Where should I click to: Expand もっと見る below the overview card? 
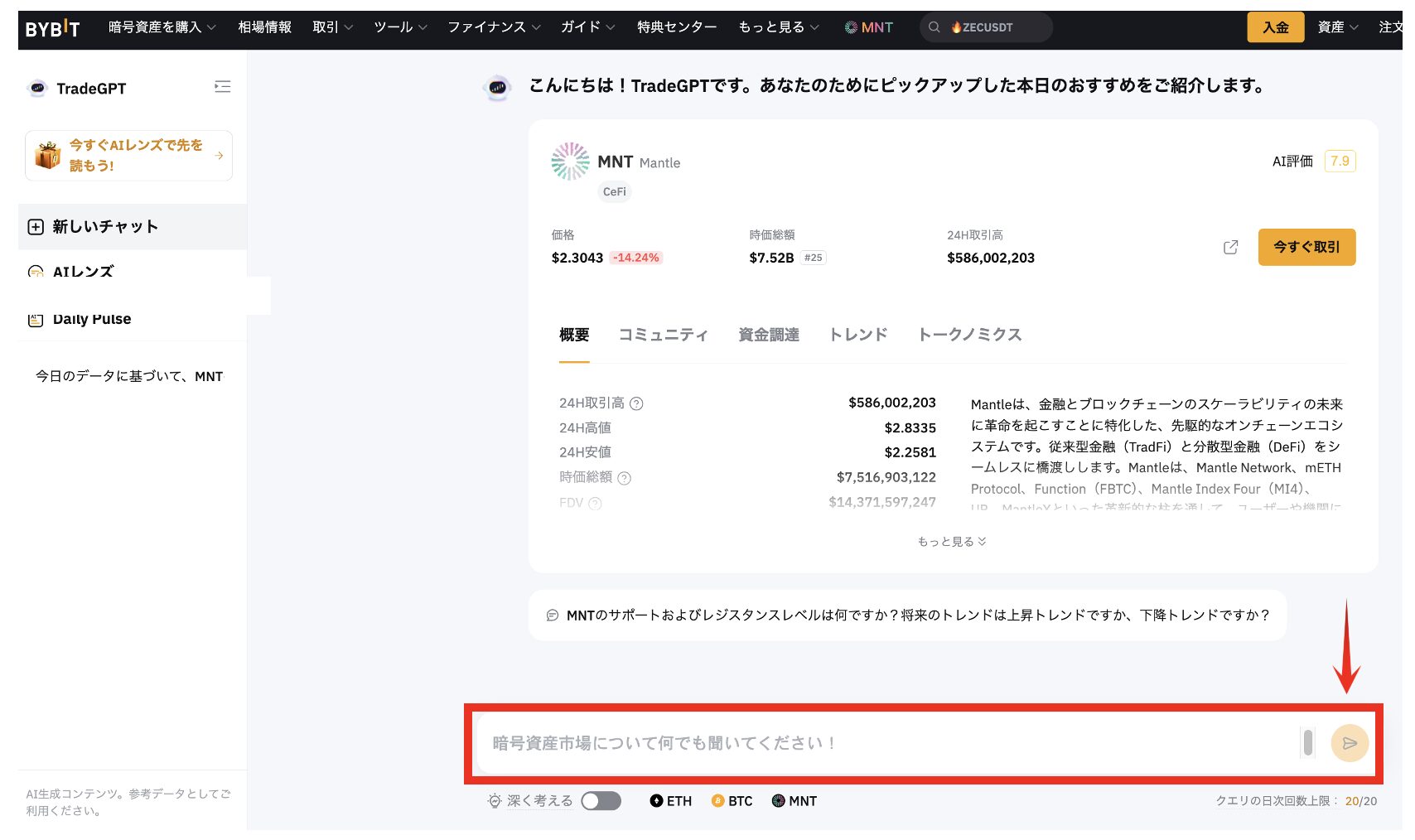point(951,542)
